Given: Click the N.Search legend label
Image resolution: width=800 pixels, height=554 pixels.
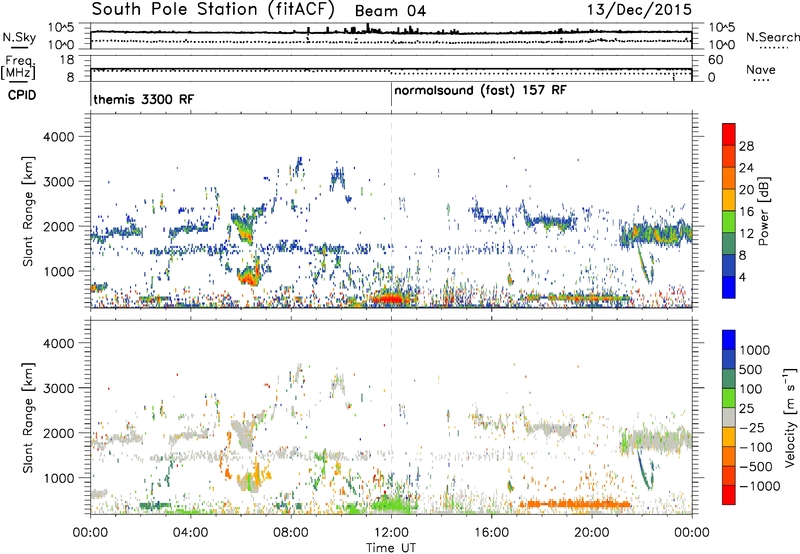Looking at the screenshot, I should [x=772, y=37].
